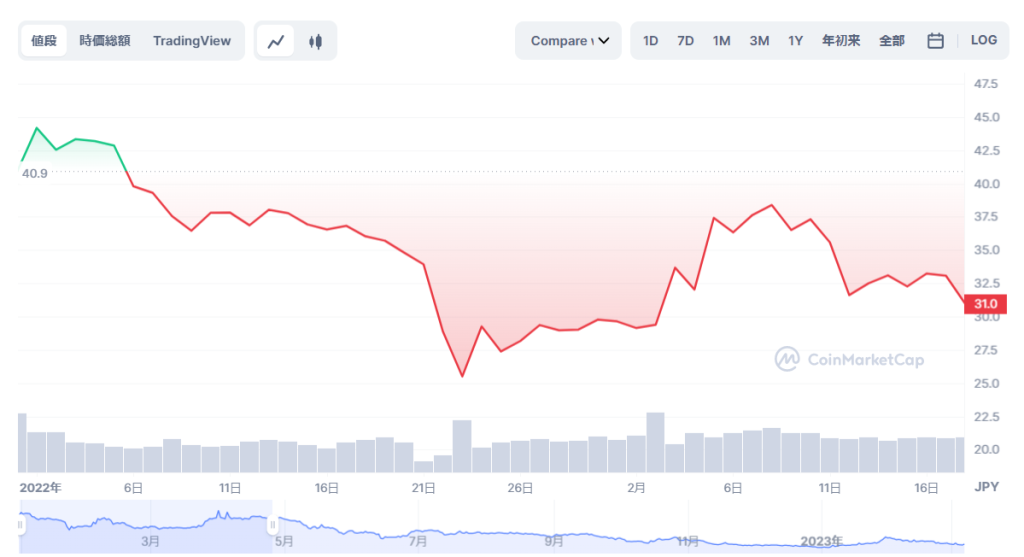Open the calendar date picker

click(x=935, y=41)
